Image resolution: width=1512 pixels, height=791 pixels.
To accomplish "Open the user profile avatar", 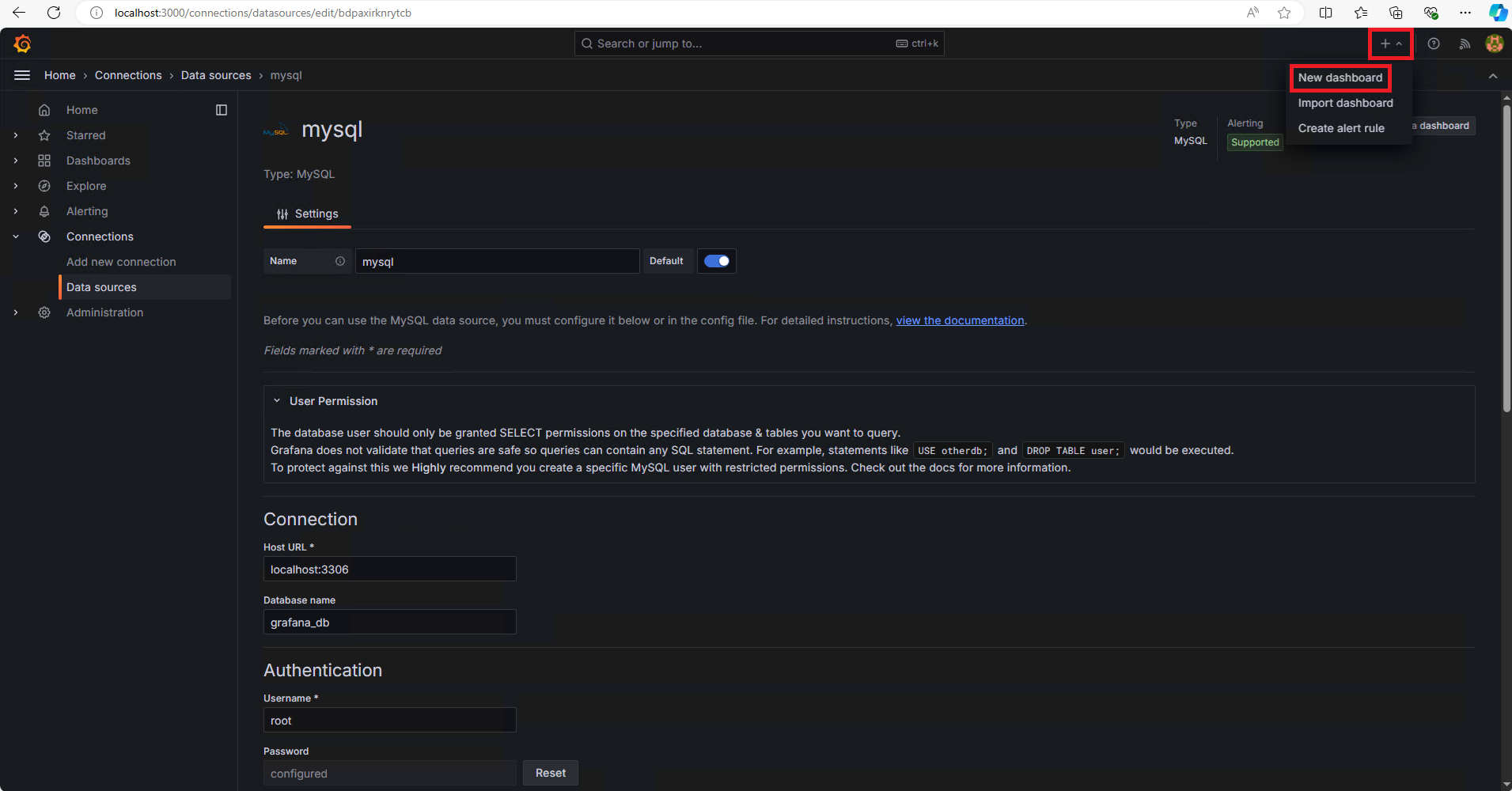I will 1495,44.
